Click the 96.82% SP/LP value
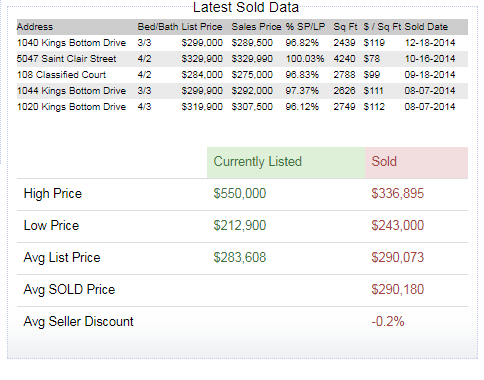 [302, 43]
